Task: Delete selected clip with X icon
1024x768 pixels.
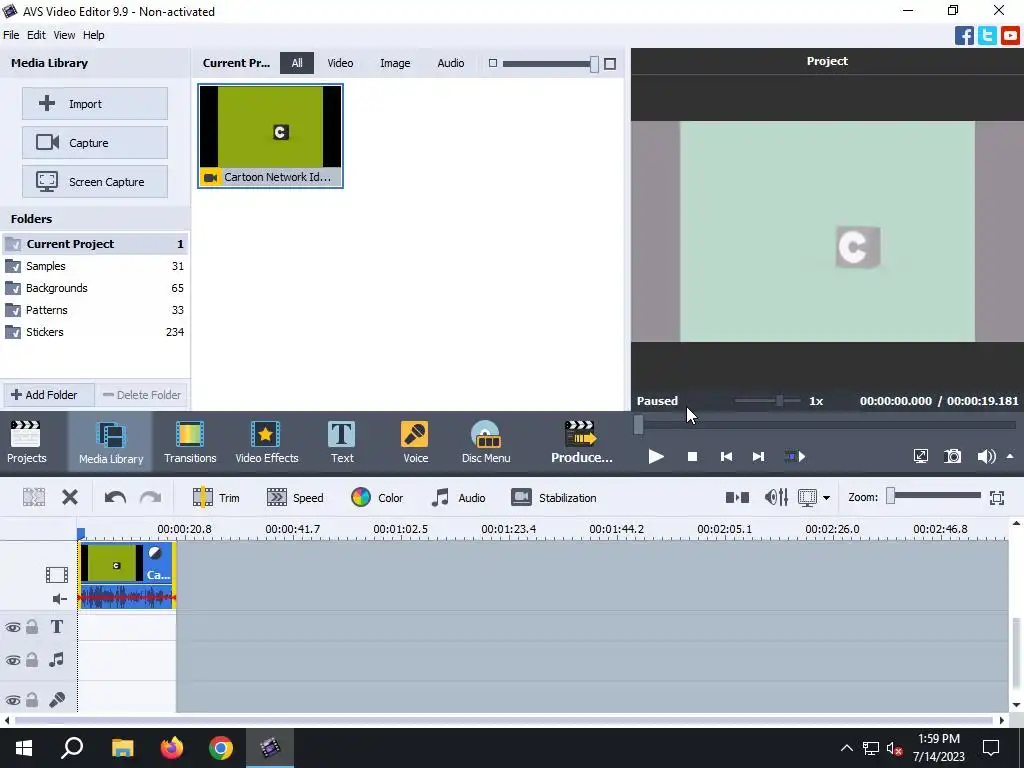Action: coord(70,498)
